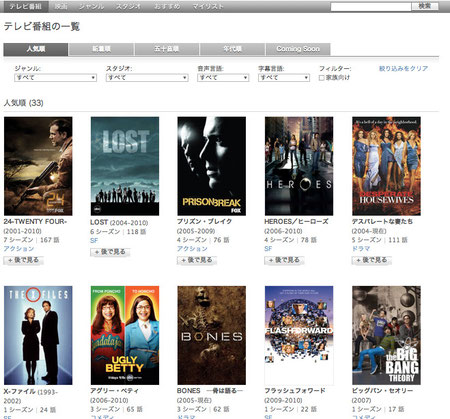Open the 24 -TWENTY FOUR- poster
Viewport: 450px width, 419px height.
[38, 166]
